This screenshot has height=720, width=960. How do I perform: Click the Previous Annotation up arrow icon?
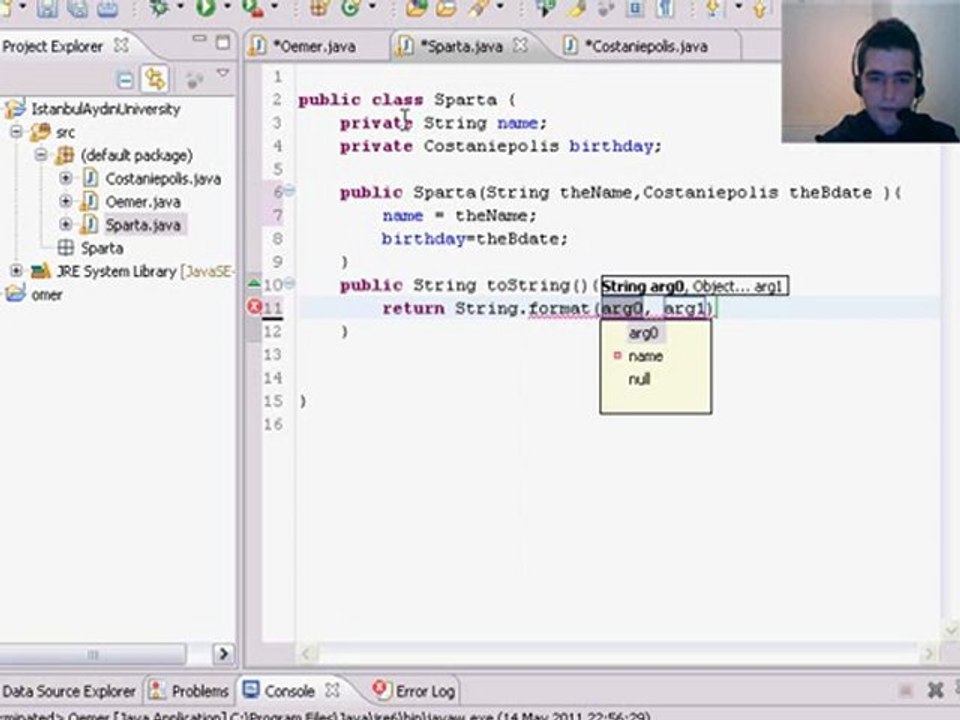[x=760, y=7]
